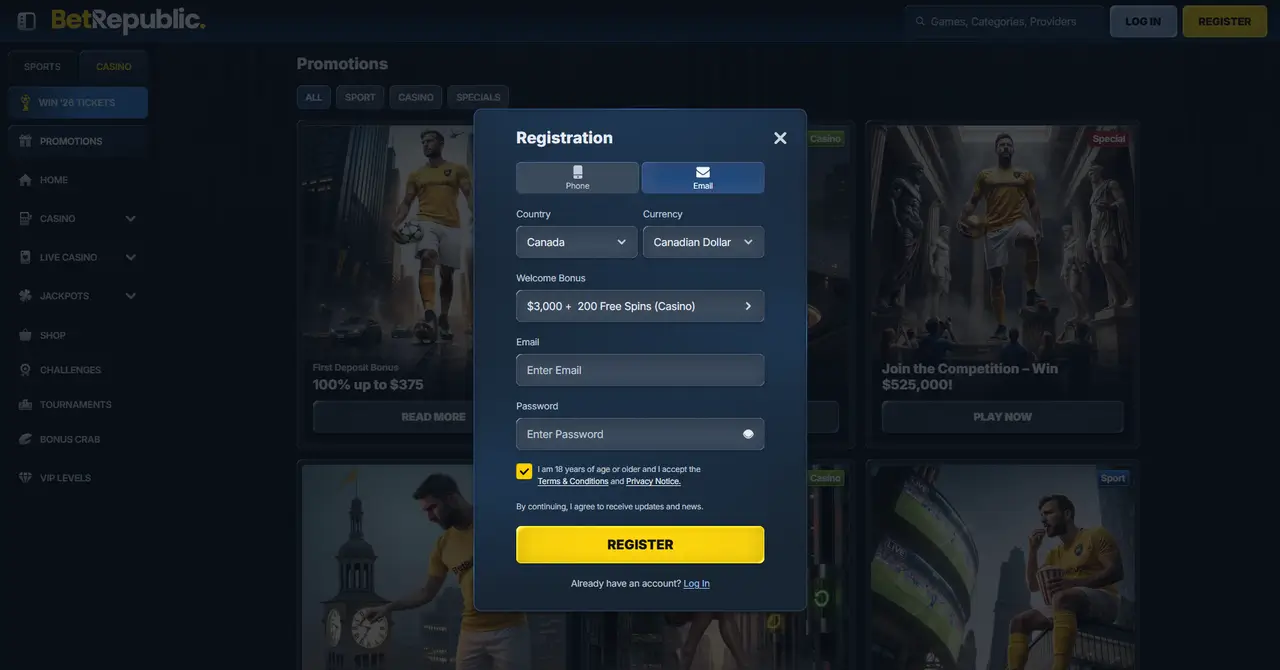
Task: Focus the Enter Password field
Action: 640,434
